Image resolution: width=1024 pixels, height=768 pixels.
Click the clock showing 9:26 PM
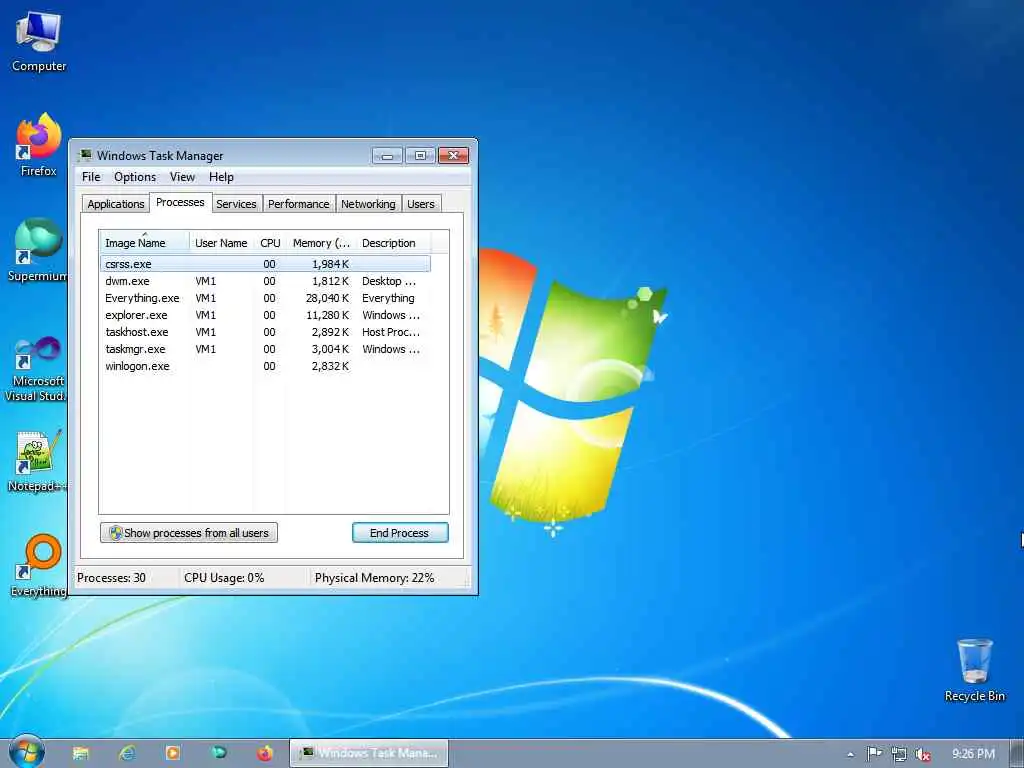(973, 754)
